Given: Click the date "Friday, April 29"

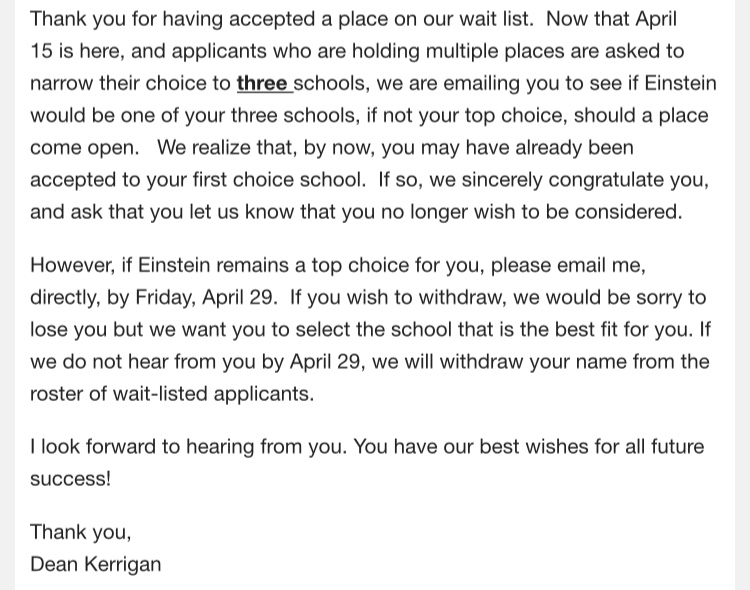Looking at the screenshot, I should pyautogui.click(x=204, y=298).
